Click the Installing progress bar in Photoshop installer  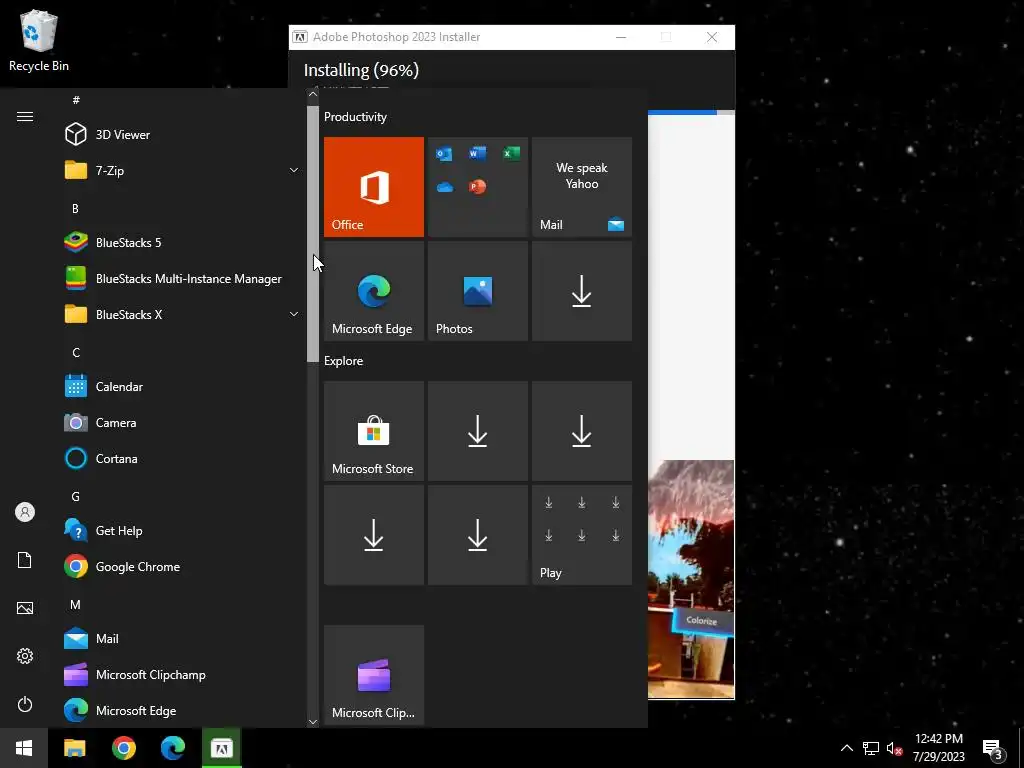[691, 112]
